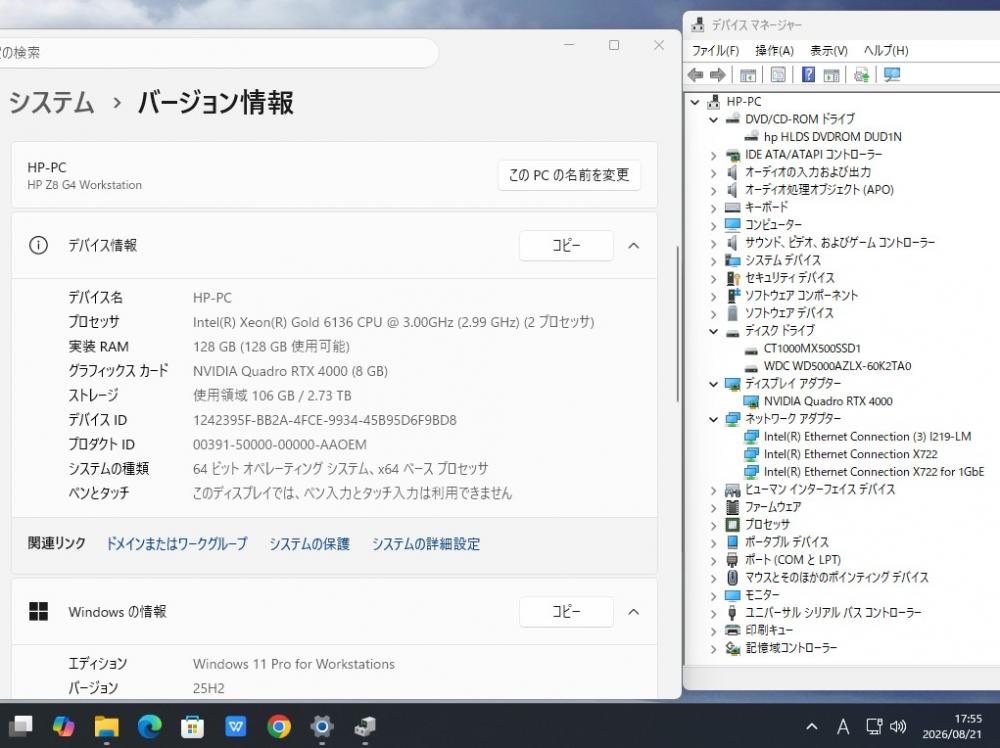
Task: Click the Windows 11 Pro for Workstations text
Action: coord(293,664)
